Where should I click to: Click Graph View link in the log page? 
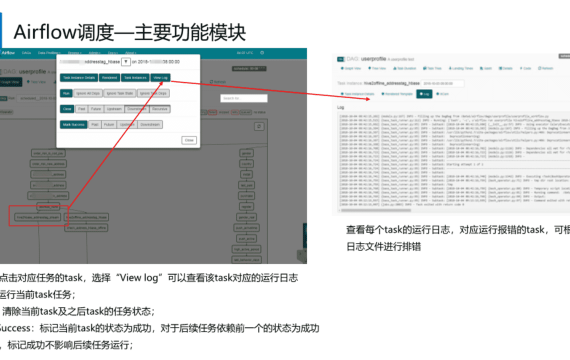coord(351,68)
